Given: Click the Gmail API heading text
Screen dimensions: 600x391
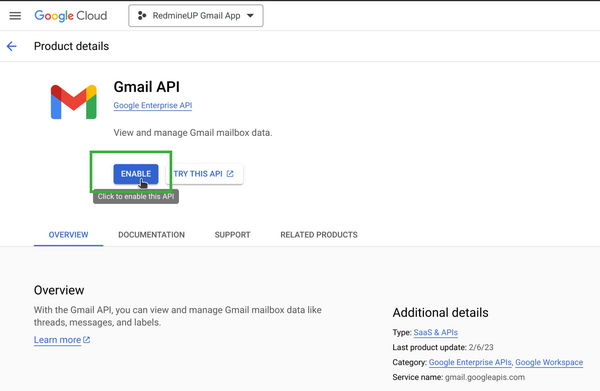Looking at the screenshot, I should pyautogui.click(x=147, y=87).
